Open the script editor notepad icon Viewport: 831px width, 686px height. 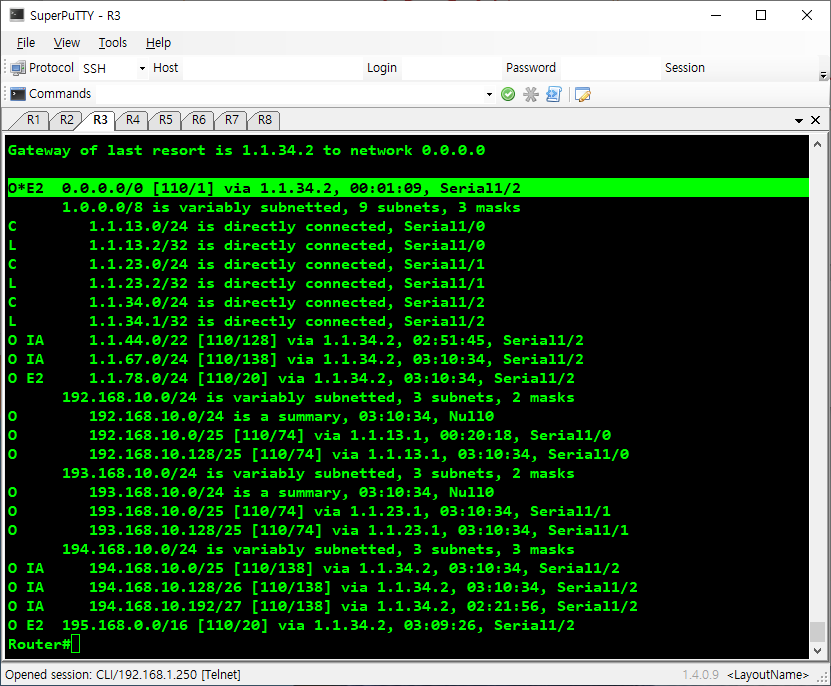coord(582,94)
